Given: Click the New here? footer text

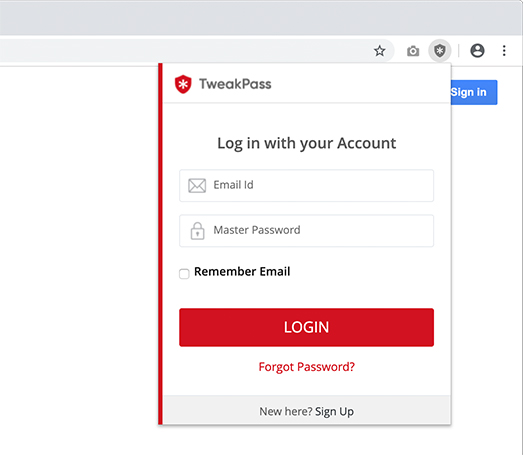Looking at the screenshot, I should tap(286, 412).
